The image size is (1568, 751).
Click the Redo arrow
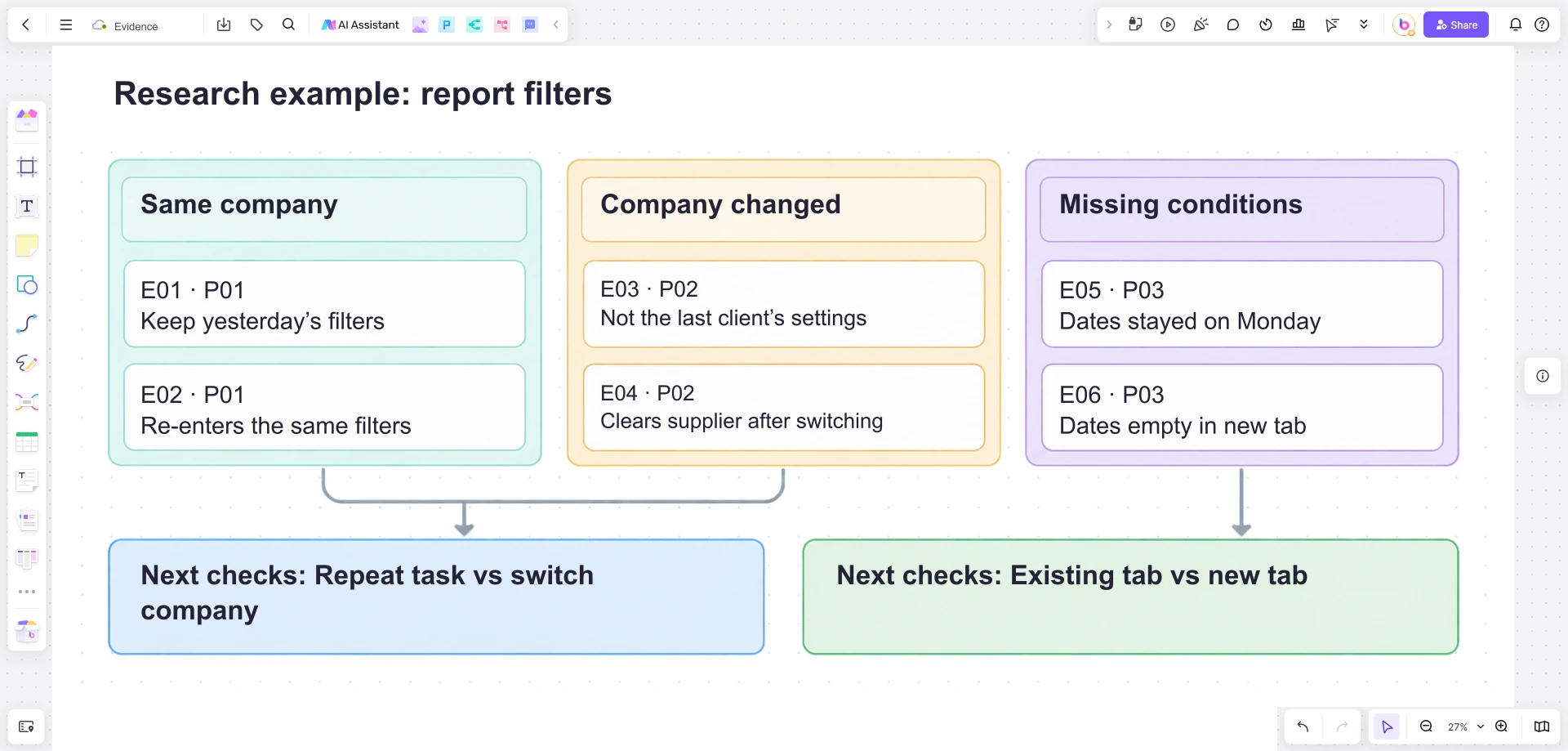(x=1342, y=726)
